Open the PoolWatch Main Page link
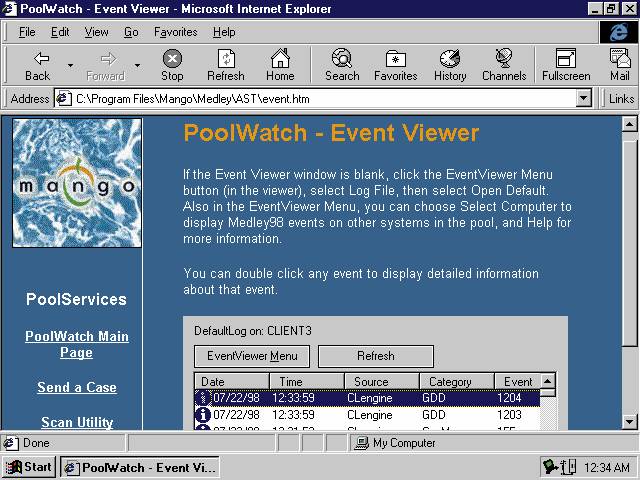 click(77, 344)
